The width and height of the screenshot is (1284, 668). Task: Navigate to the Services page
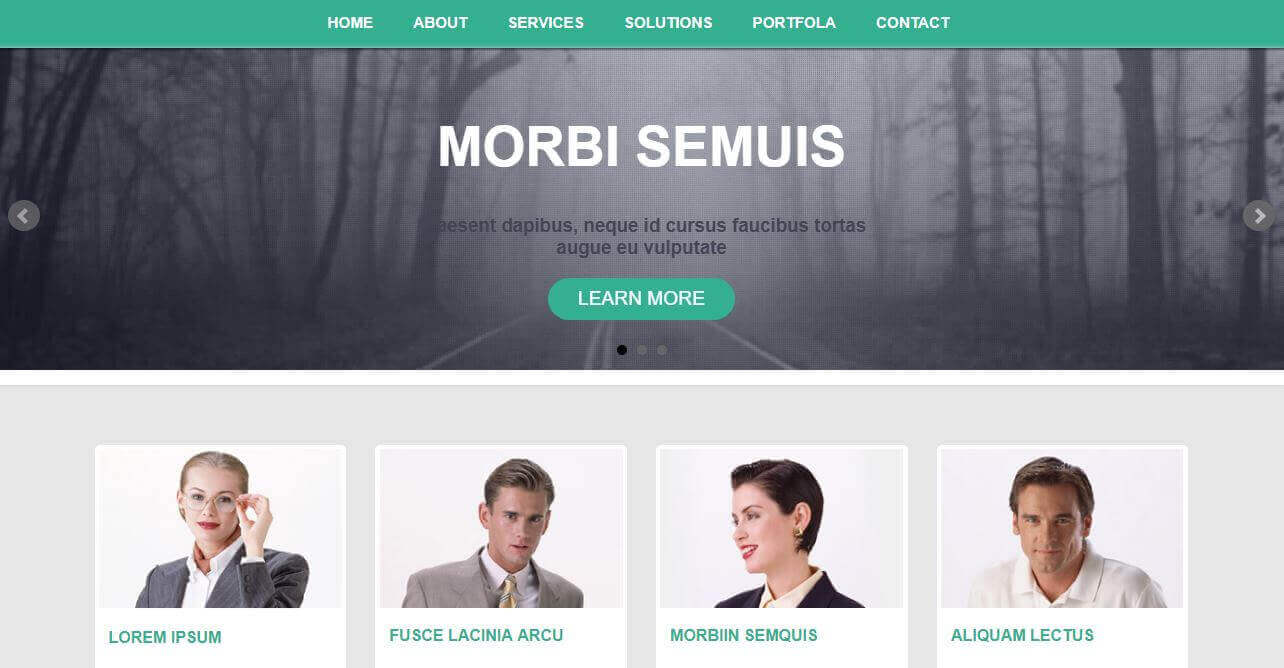[546, 23]
